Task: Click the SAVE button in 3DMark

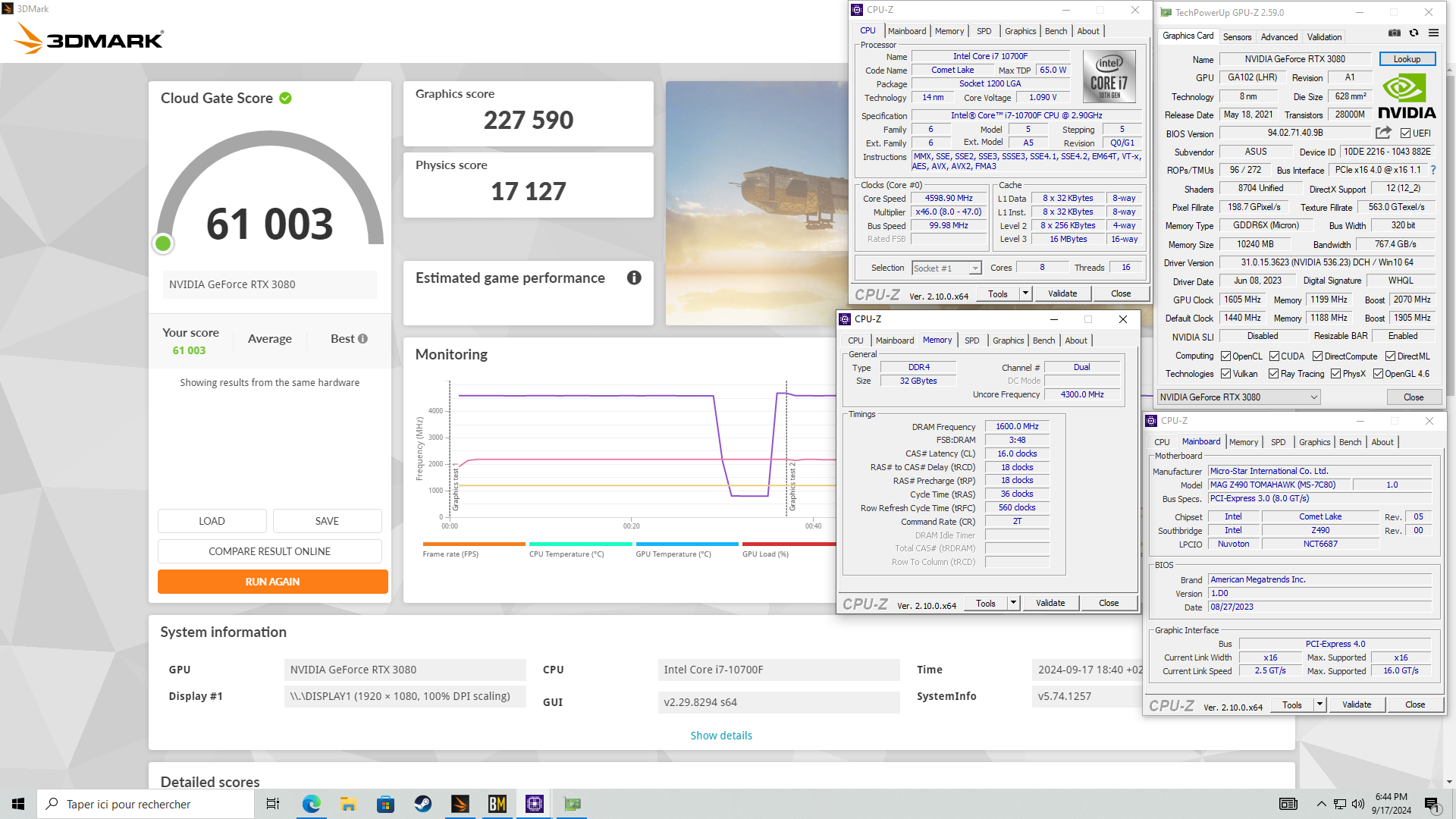Action: click(x=327, y=521)
